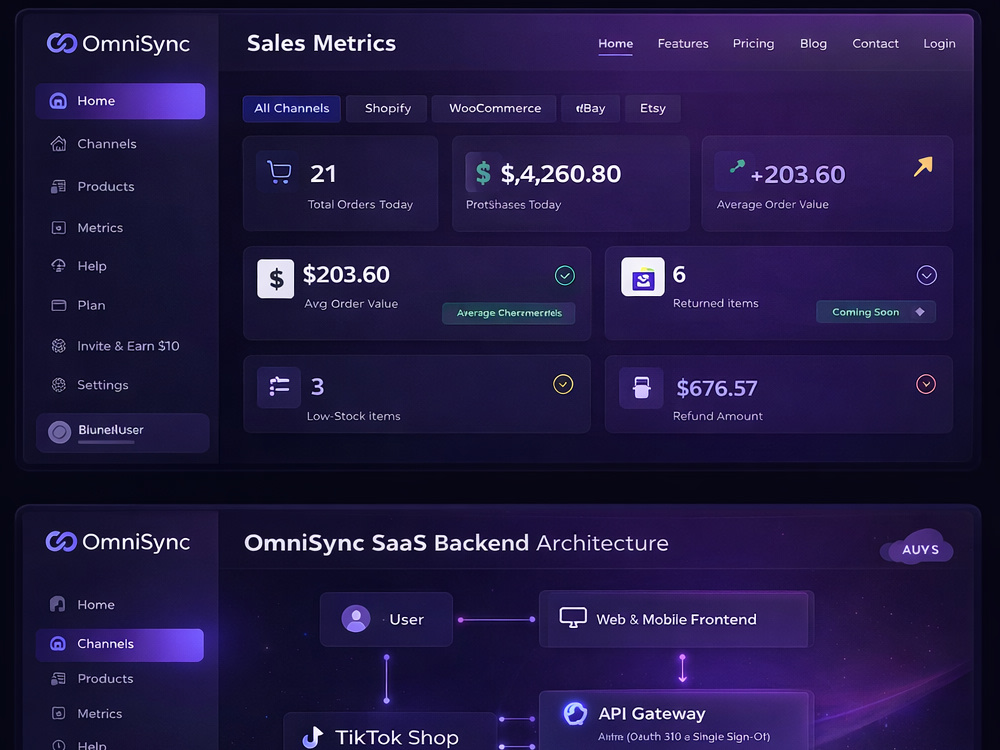Go to Home in the lower sidebar
Viewport: 1000px width, 750px height.
[96, 605]
